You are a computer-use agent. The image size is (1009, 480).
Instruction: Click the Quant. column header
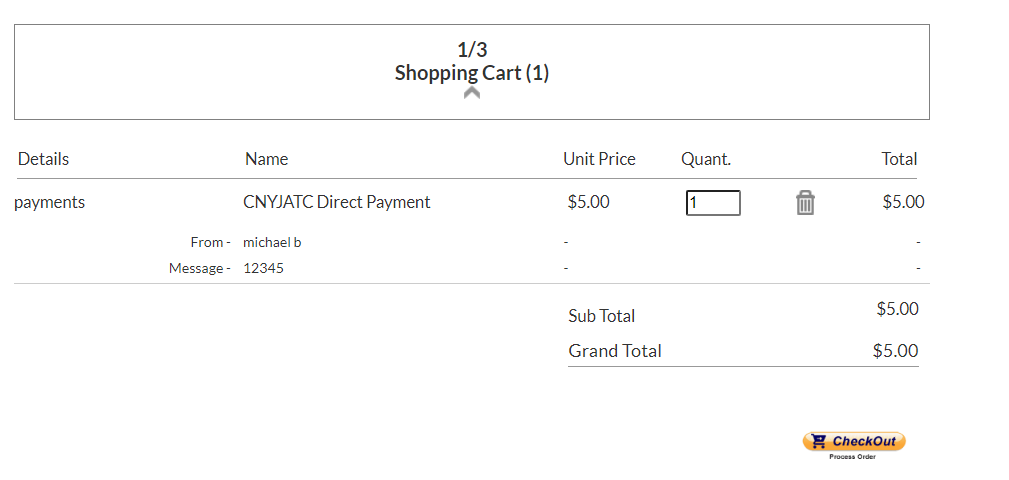tap(706, 159)
